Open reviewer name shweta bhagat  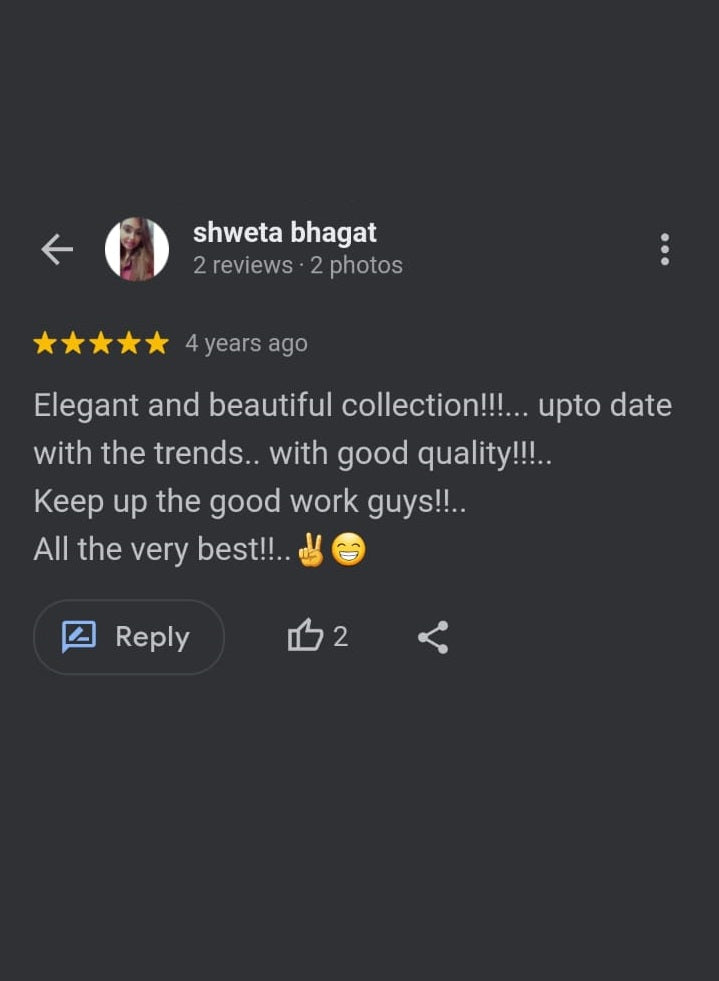(x=285, y=233)
